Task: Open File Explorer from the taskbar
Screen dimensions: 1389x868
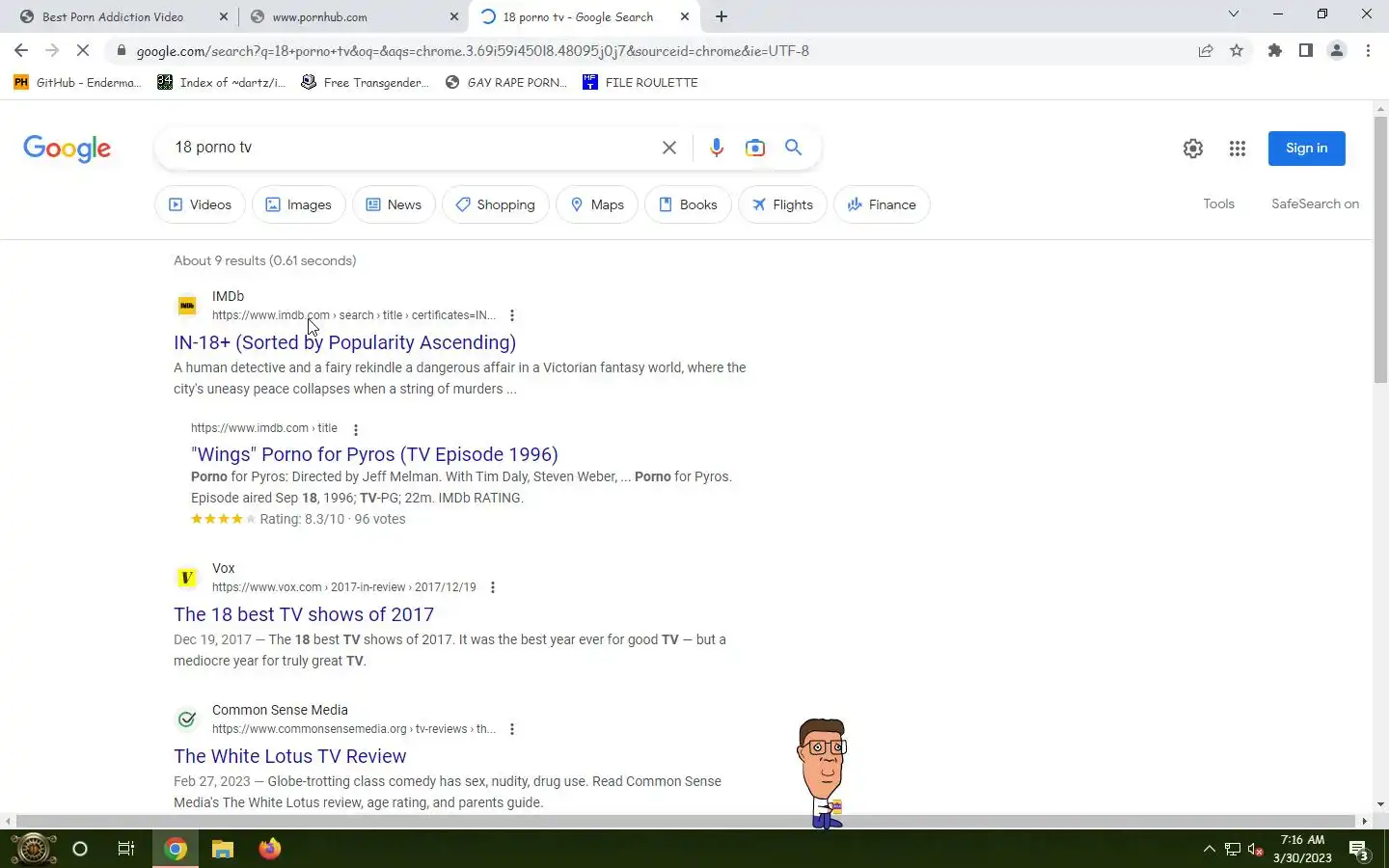Action: (x=223, y=849)
